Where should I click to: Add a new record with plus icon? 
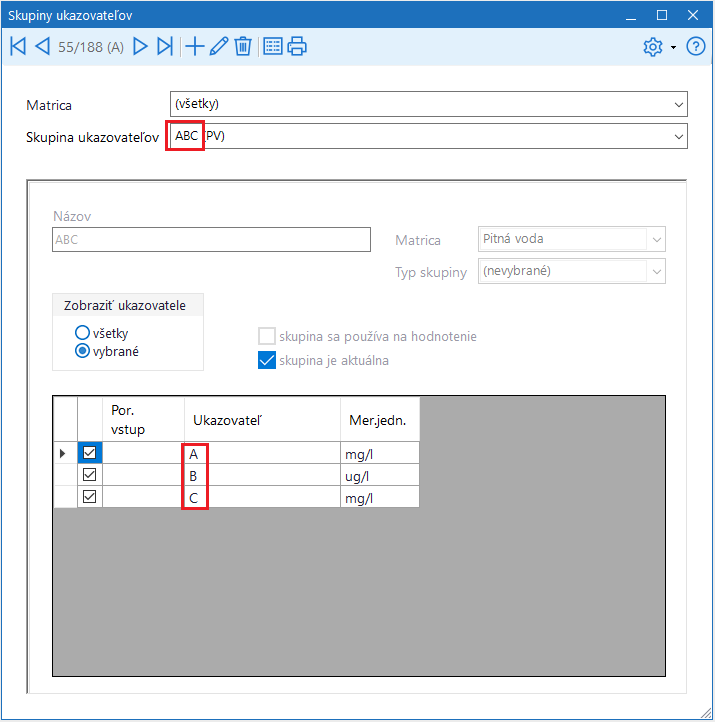(195, 46)
